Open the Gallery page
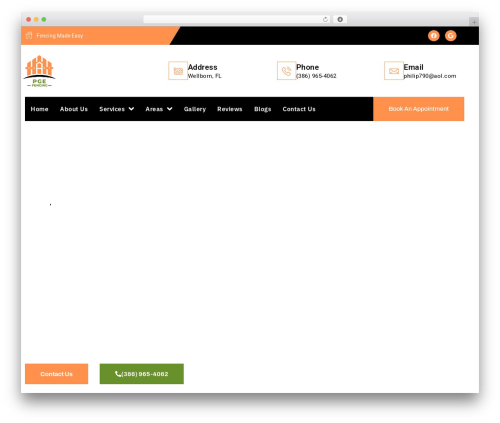 point(195,109)
